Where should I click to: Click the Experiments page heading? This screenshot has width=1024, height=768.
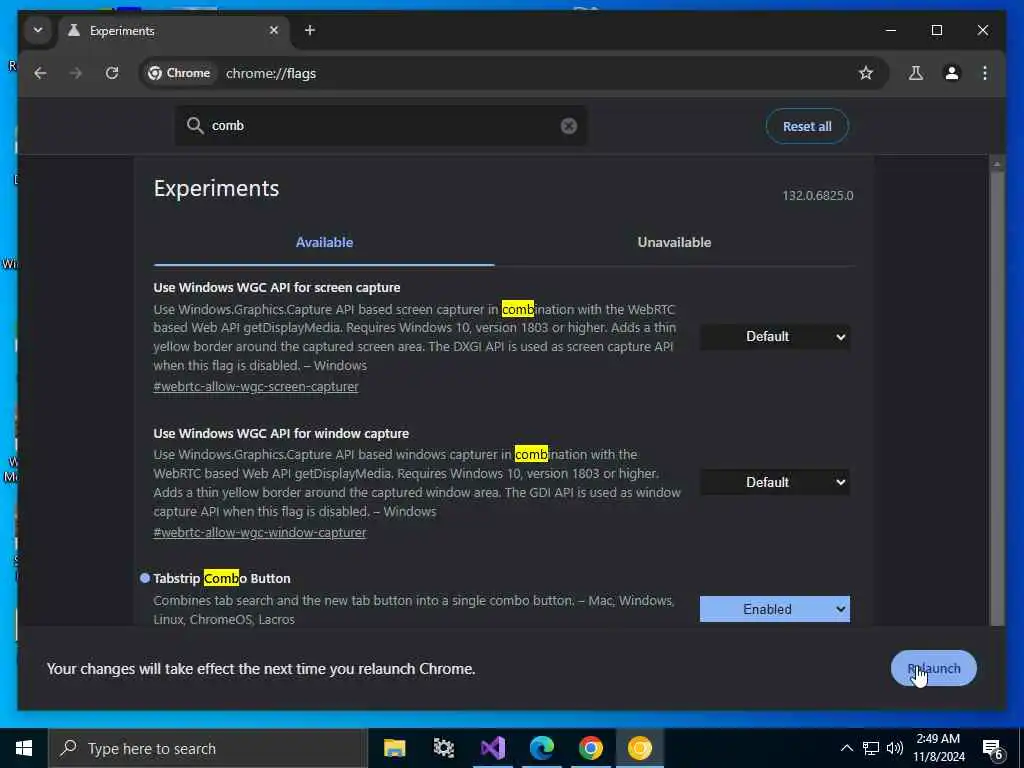point(216,188)
